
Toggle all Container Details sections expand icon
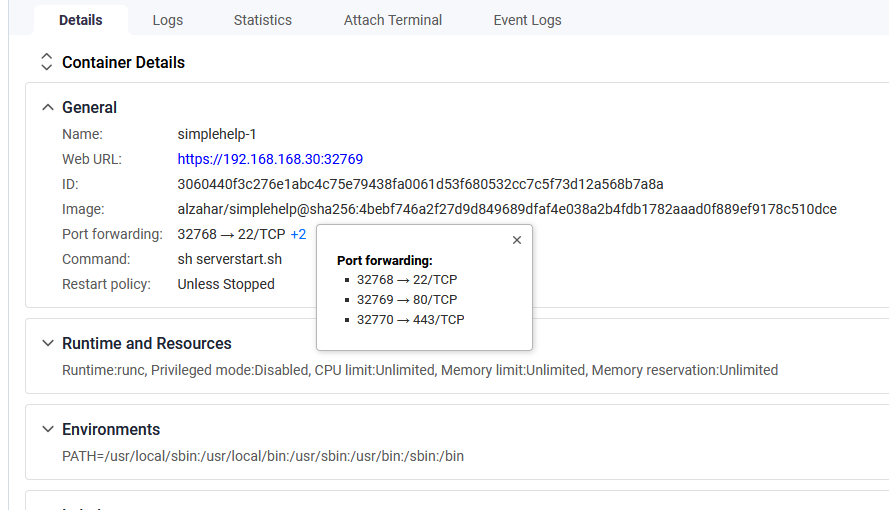(x=46, y=62)
